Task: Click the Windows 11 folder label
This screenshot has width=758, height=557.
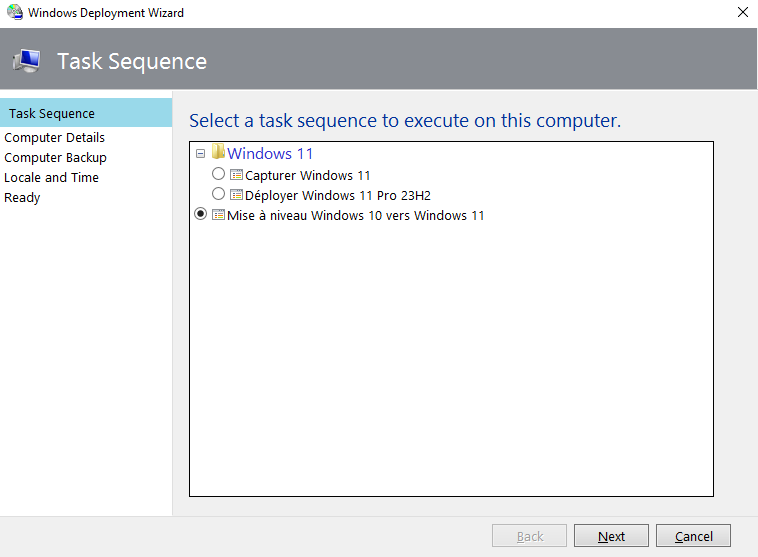Action: point(270,154)
